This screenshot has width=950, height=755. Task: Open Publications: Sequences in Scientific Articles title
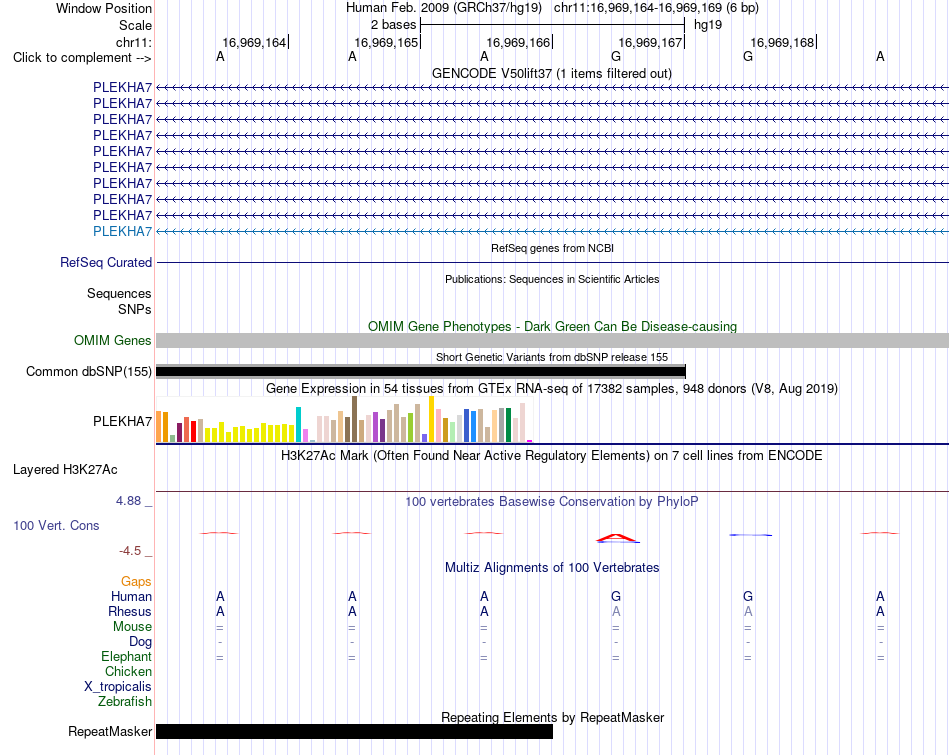552,279
